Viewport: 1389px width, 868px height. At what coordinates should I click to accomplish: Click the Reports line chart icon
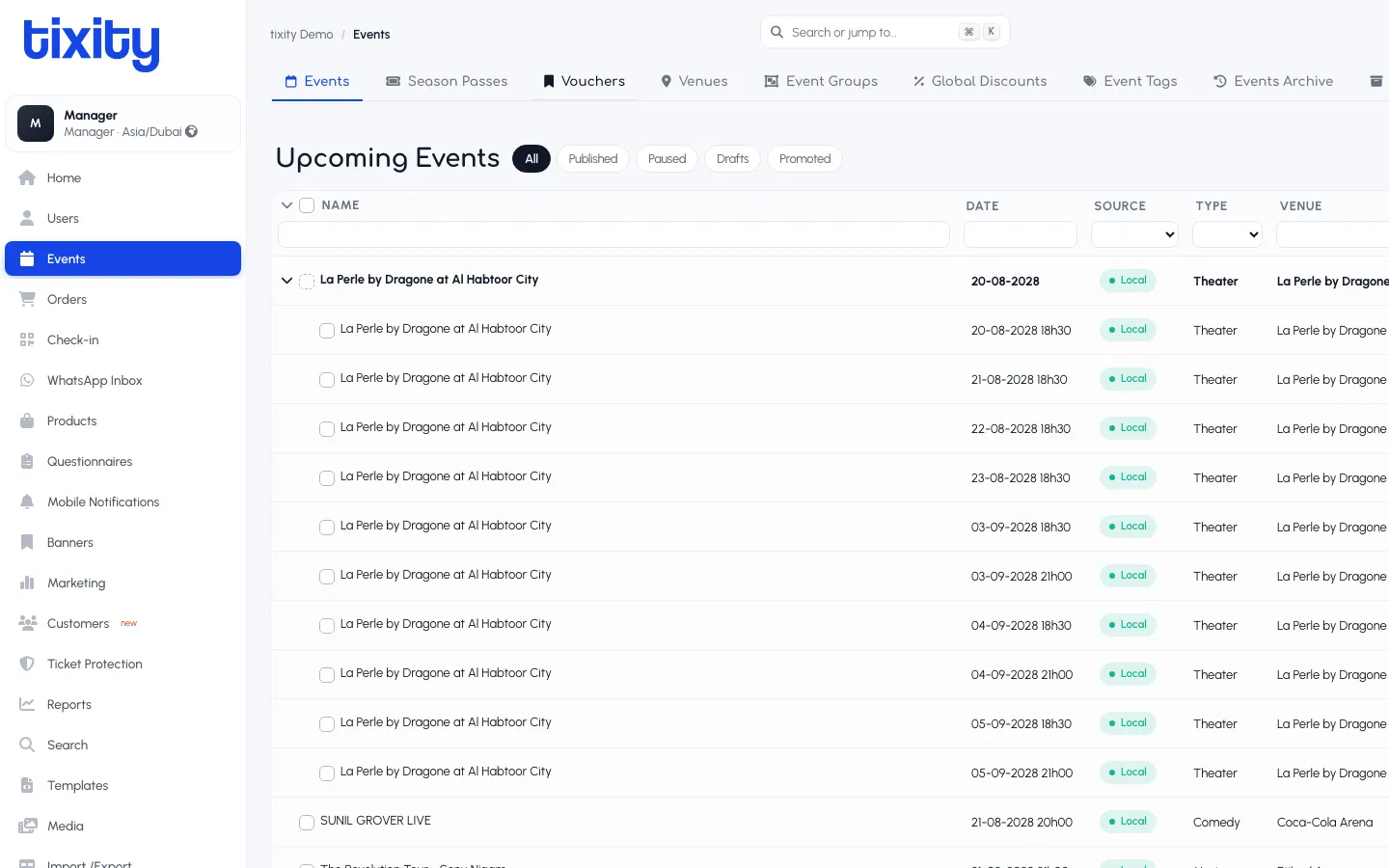pyautogui.click(x=27, y=704)
